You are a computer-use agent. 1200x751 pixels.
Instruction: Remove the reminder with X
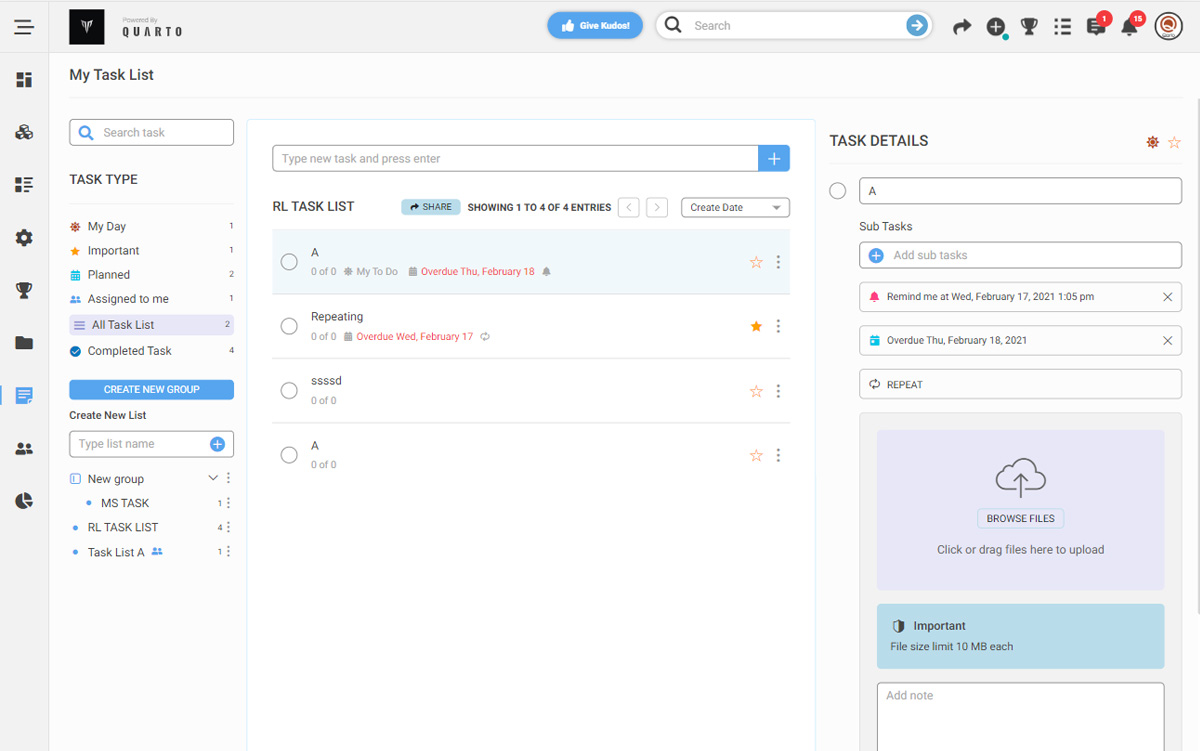point(1167,297)
